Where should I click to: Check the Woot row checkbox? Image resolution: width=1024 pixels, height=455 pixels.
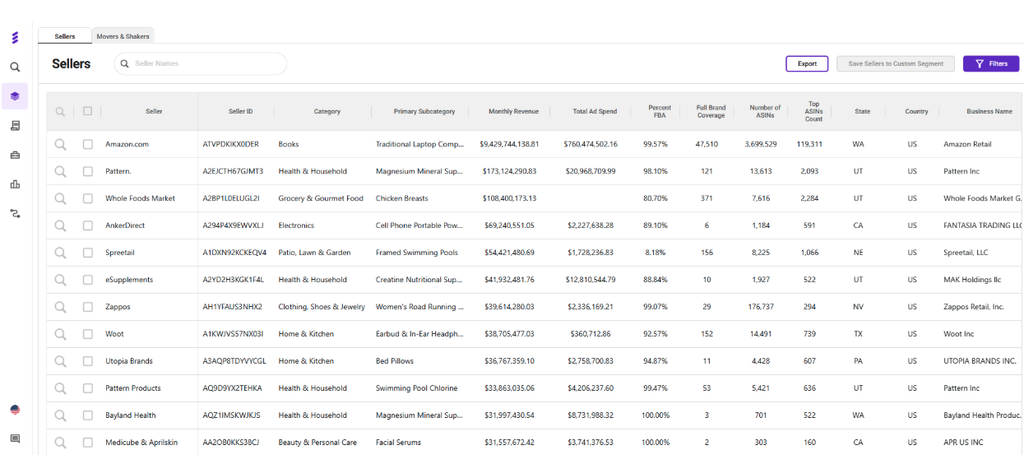tap(88, 334)
